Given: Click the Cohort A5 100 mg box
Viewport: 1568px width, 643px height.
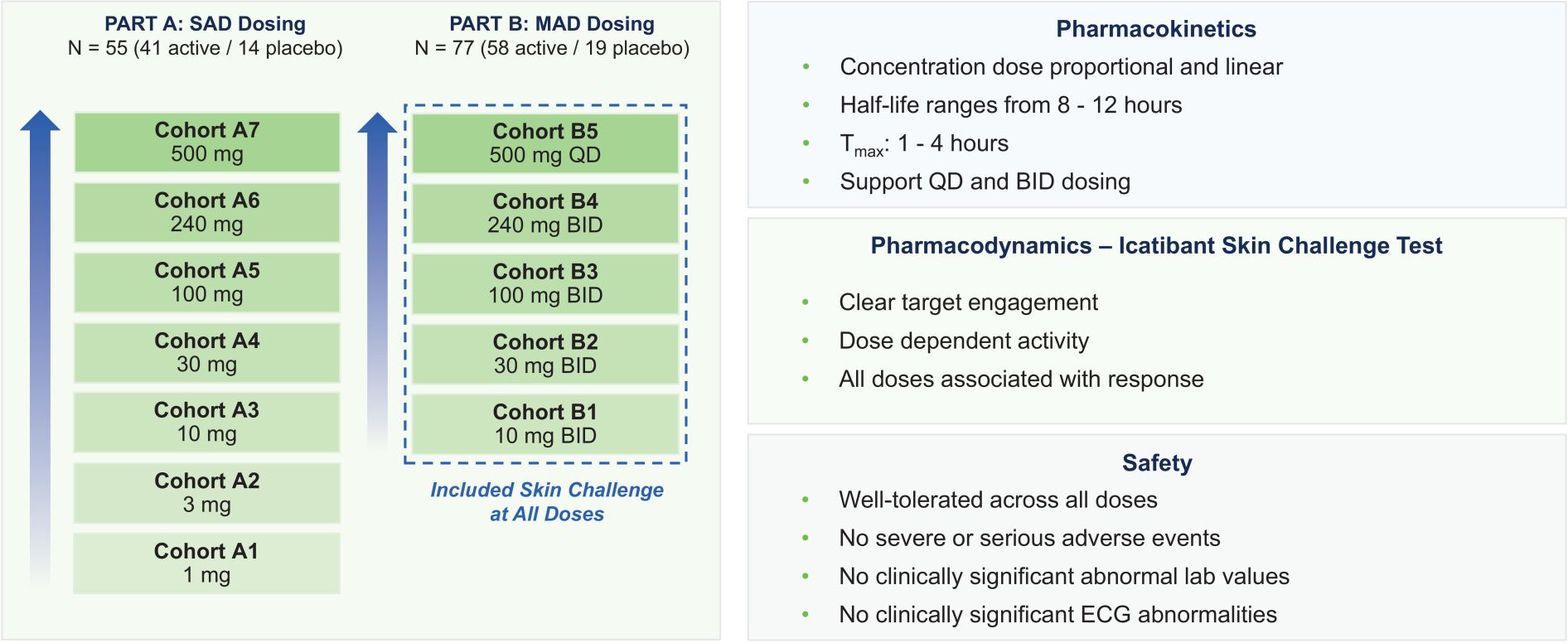Looking at the screenshot, I should [207, 283].
